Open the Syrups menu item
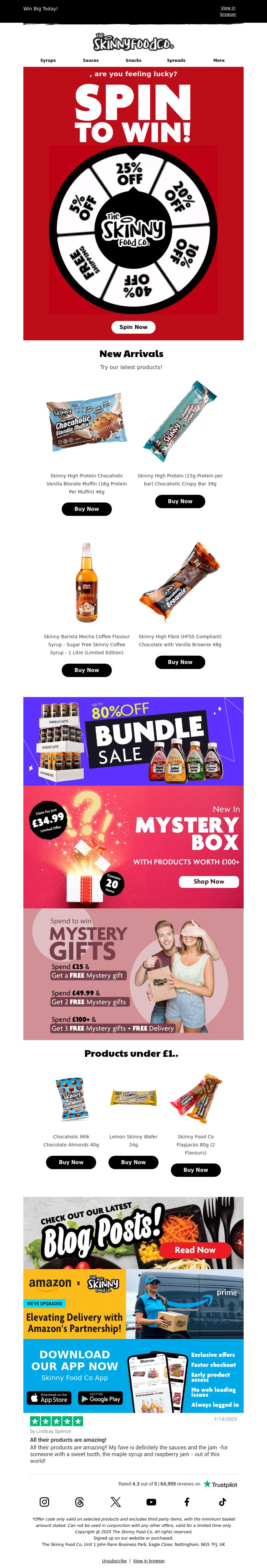Viewport: 267px width, 1568px height. click(48, 60)
